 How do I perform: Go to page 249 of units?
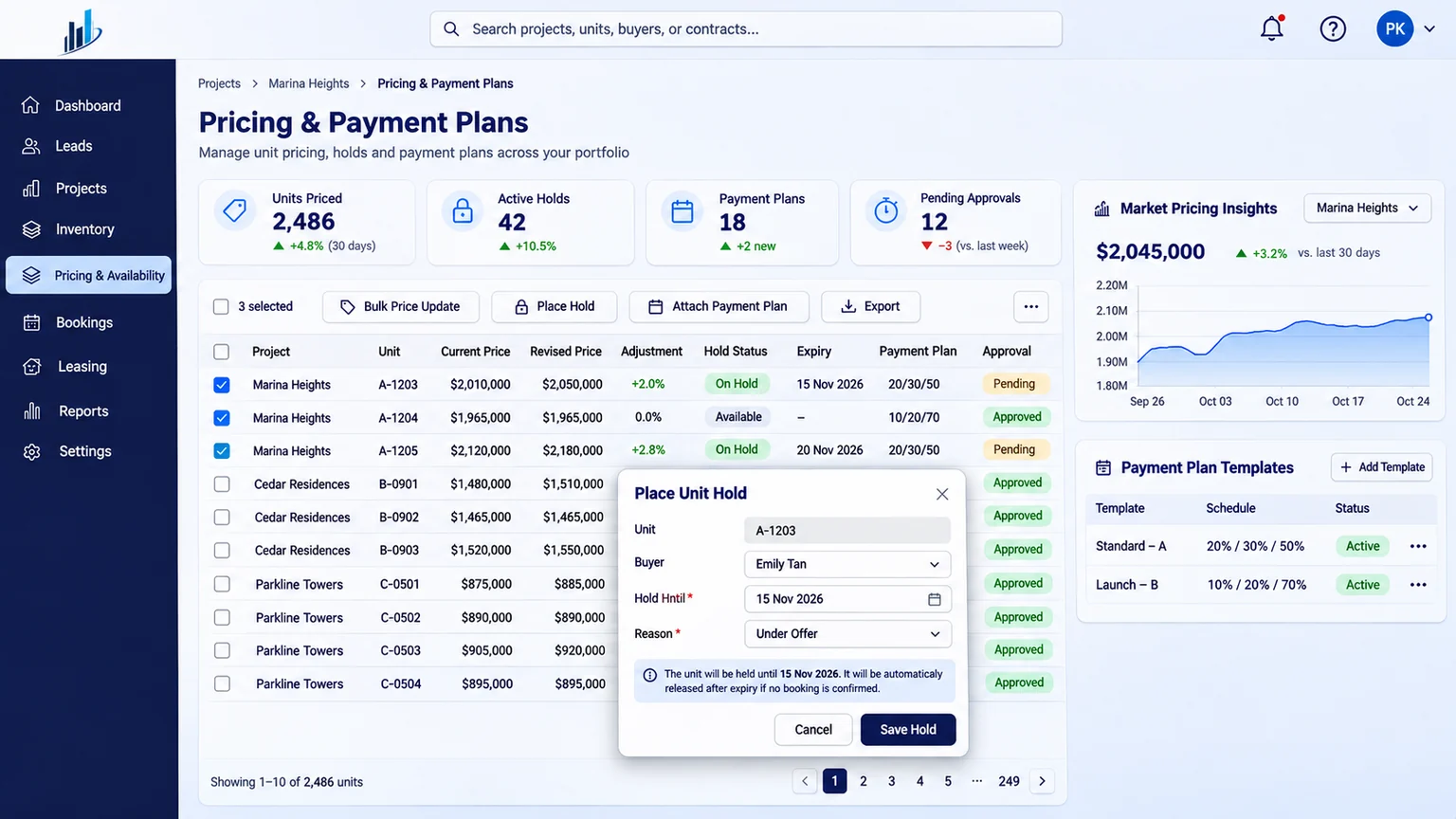pyautogui.click(x=1009, y=781)
